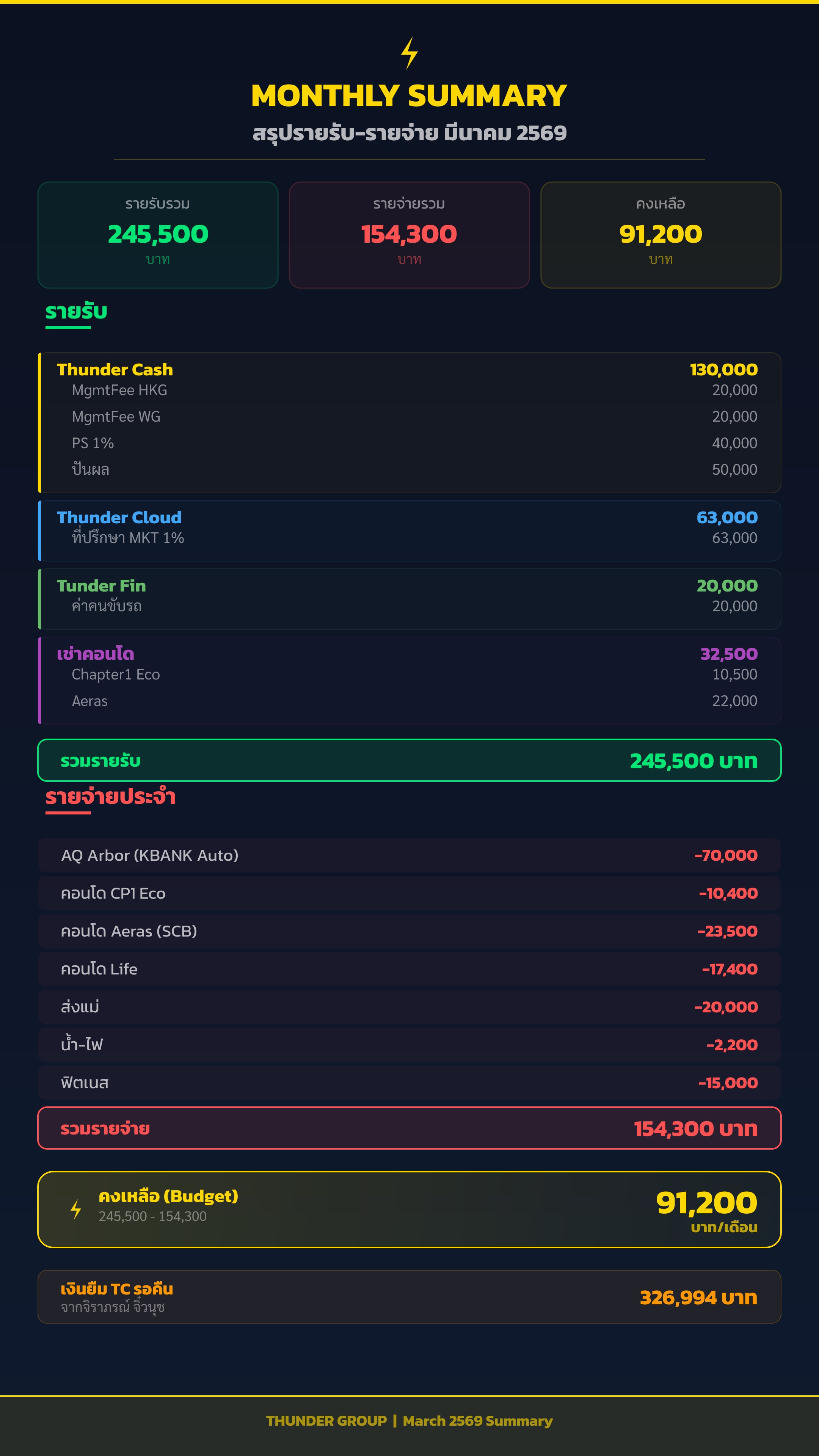This screenshot has width=819, height=1456.
Task: Expand the Thunder Cloud income group
Action: tap(409, 531)
